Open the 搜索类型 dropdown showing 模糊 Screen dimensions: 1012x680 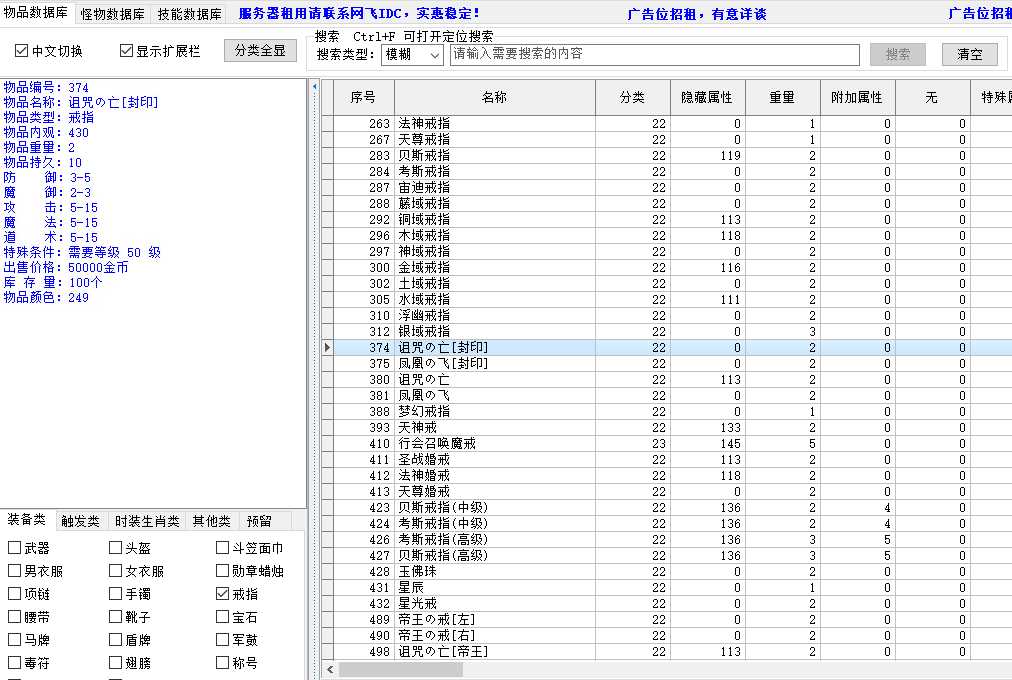click(x=412, y=55)
